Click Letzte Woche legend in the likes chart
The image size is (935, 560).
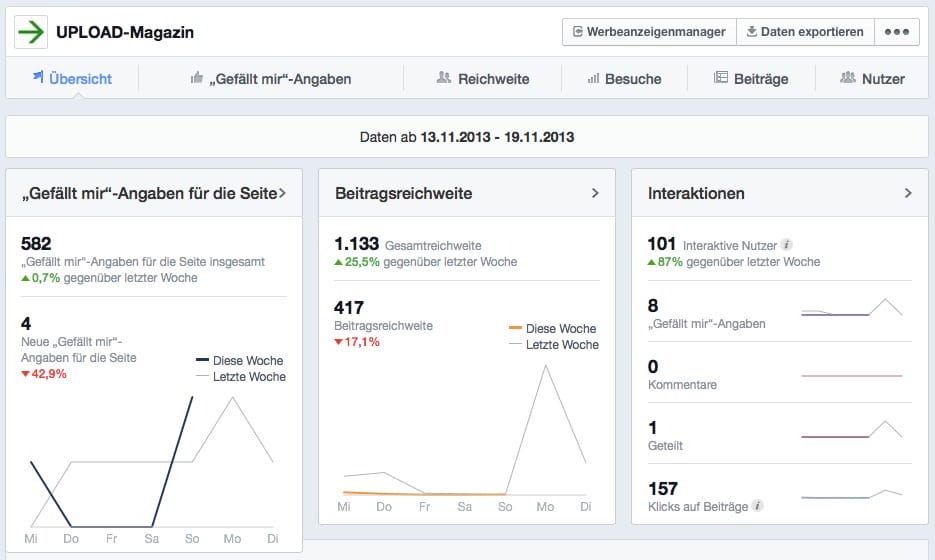tap(241, 376)
